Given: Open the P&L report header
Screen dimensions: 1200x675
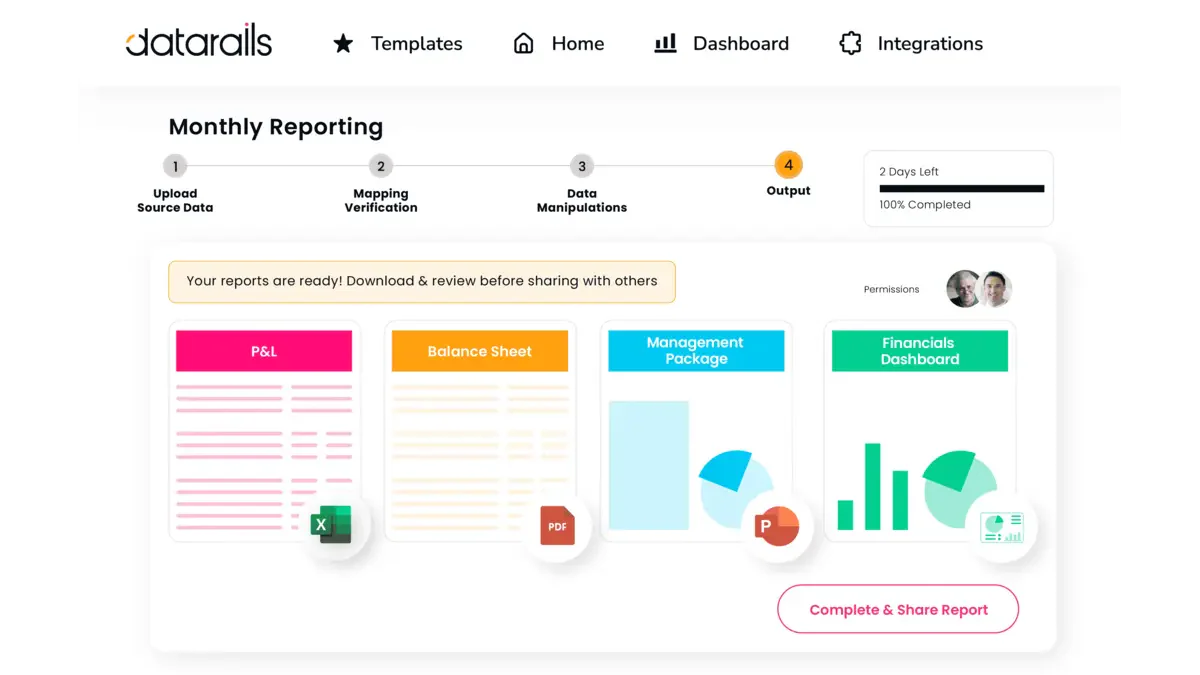Looking at the screenshot, I should tap(264, 351).
